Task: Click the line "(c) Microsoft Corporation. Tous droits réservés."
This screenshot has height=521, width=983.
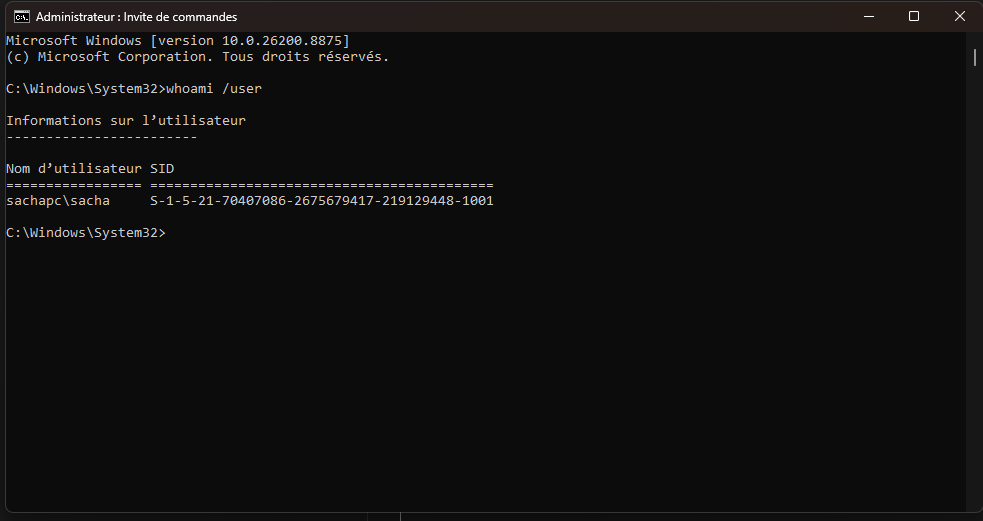Action: [197, 57]
